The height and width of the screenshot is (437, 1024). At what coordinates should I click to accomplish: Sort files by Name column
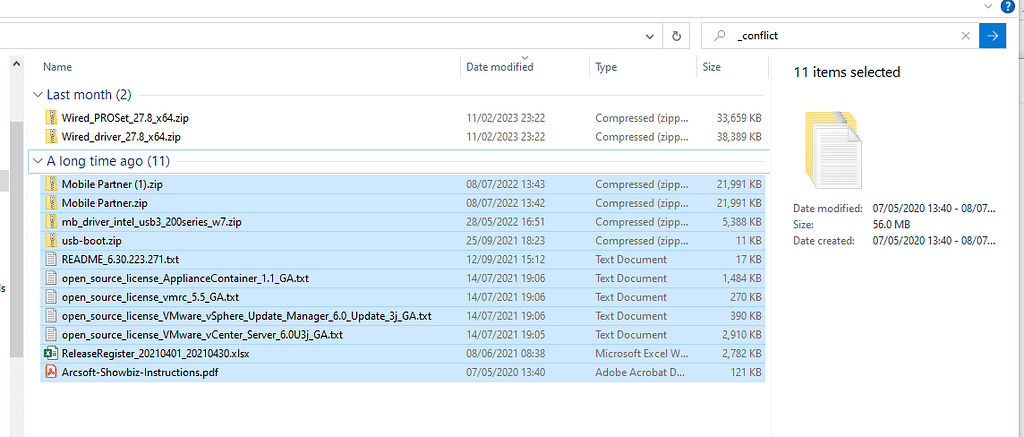[58, 67]
